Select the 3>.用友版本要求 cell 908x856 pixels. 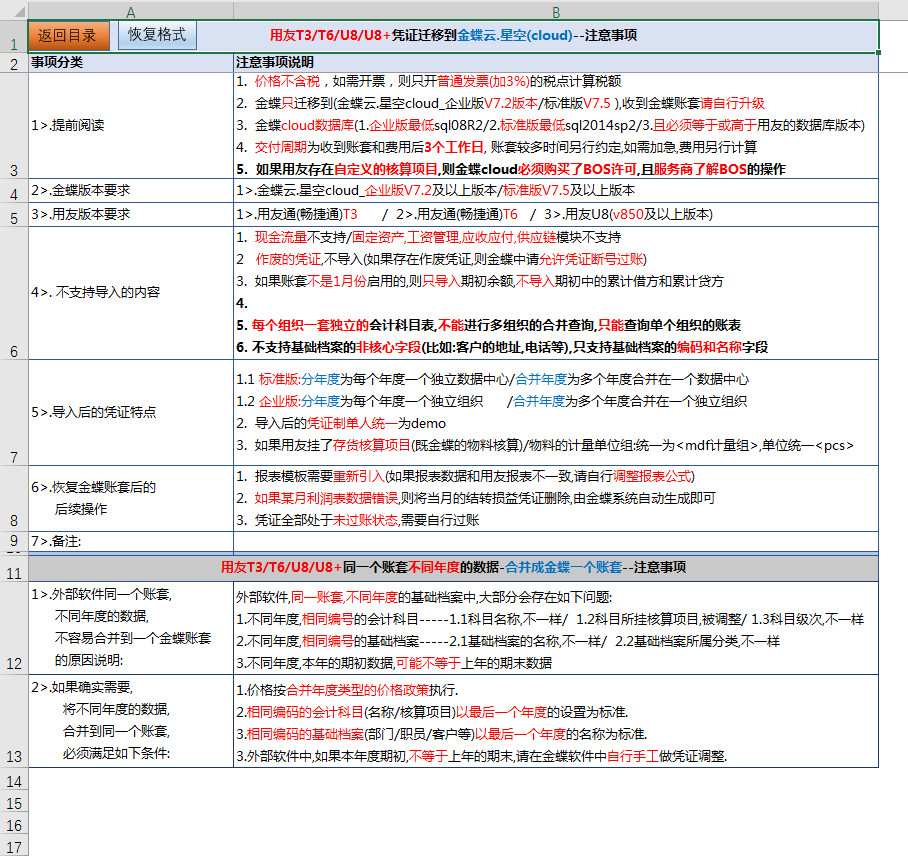click(131, 214)
